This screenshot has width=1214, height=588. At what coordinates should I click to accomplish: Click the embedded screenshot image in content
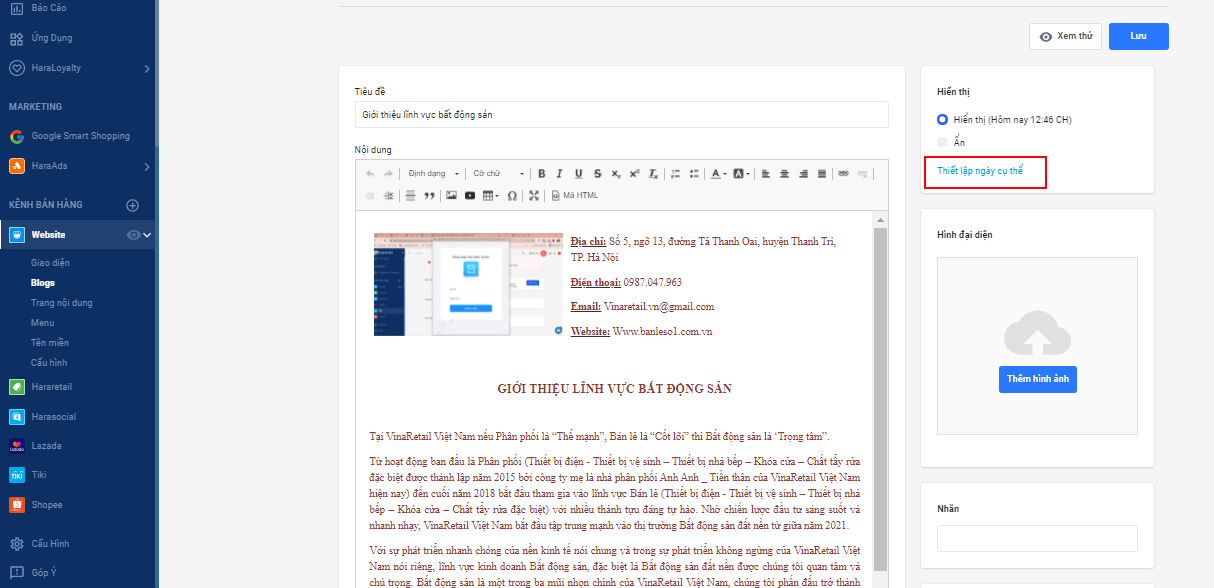pos(467,284)
